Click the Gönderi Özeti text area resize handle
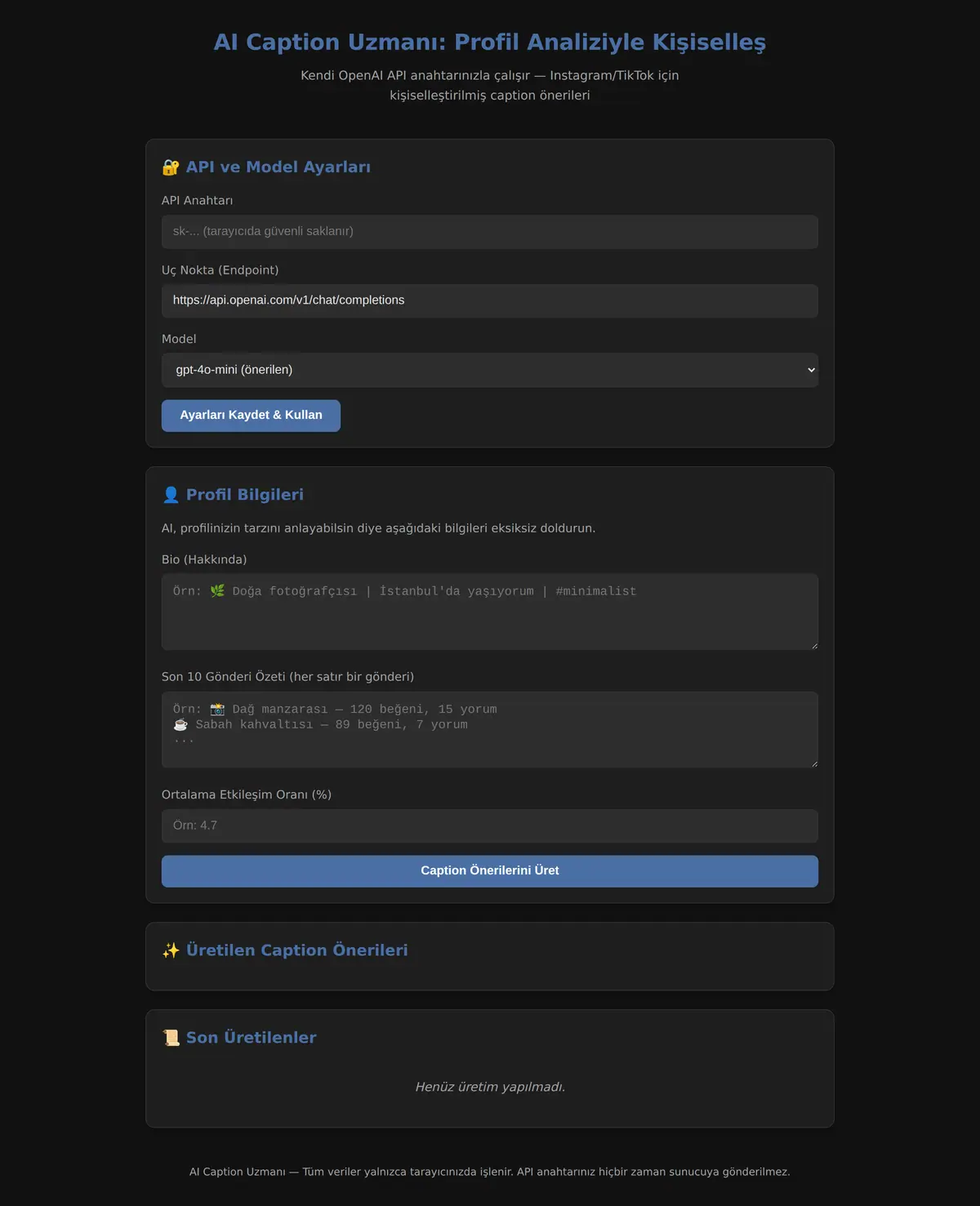Image resolution: width=980 pixels, height=1206 pixels. [x=813, y=763]
